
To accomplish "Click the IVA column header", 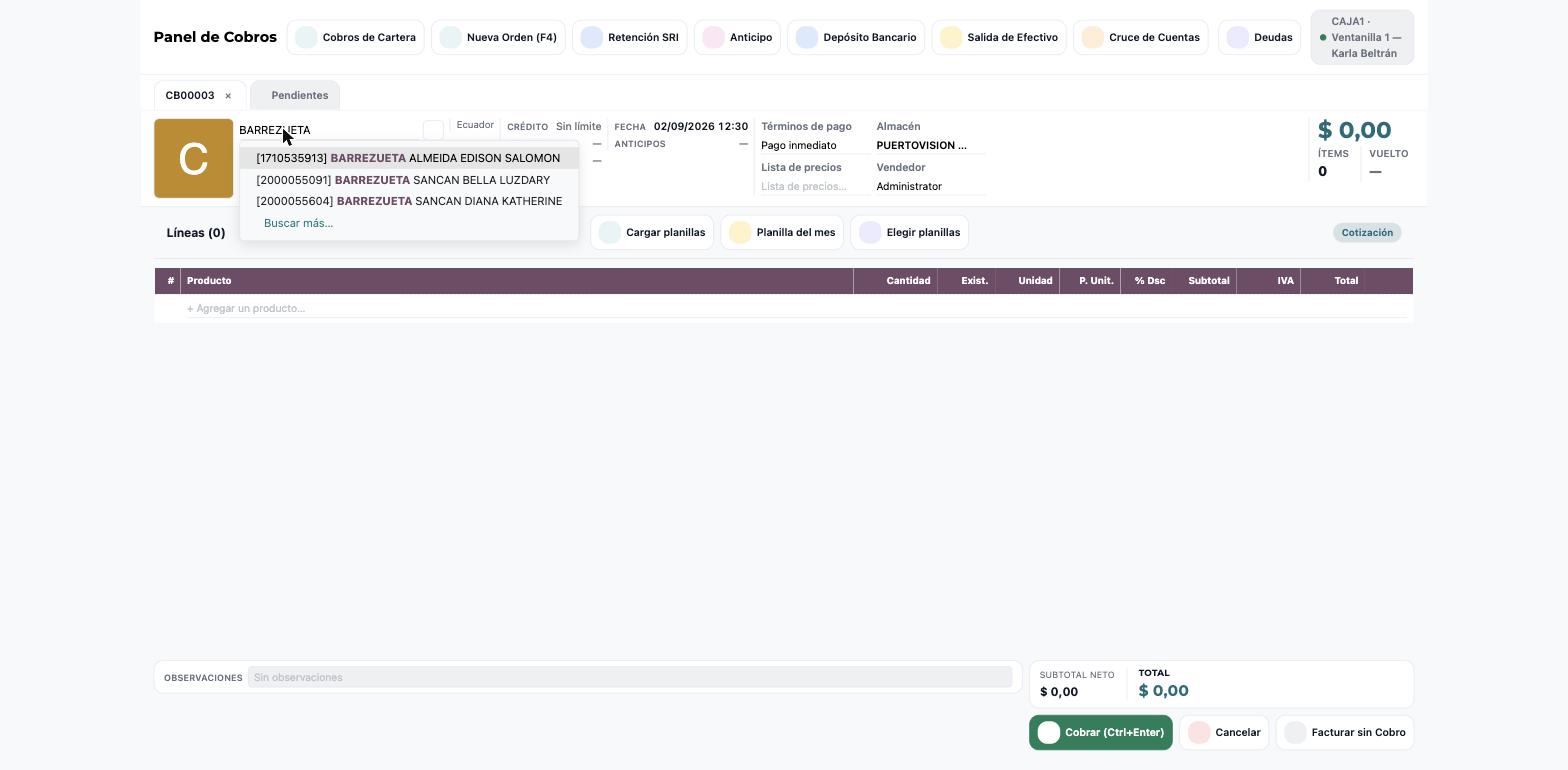I will pos(1268,281).
